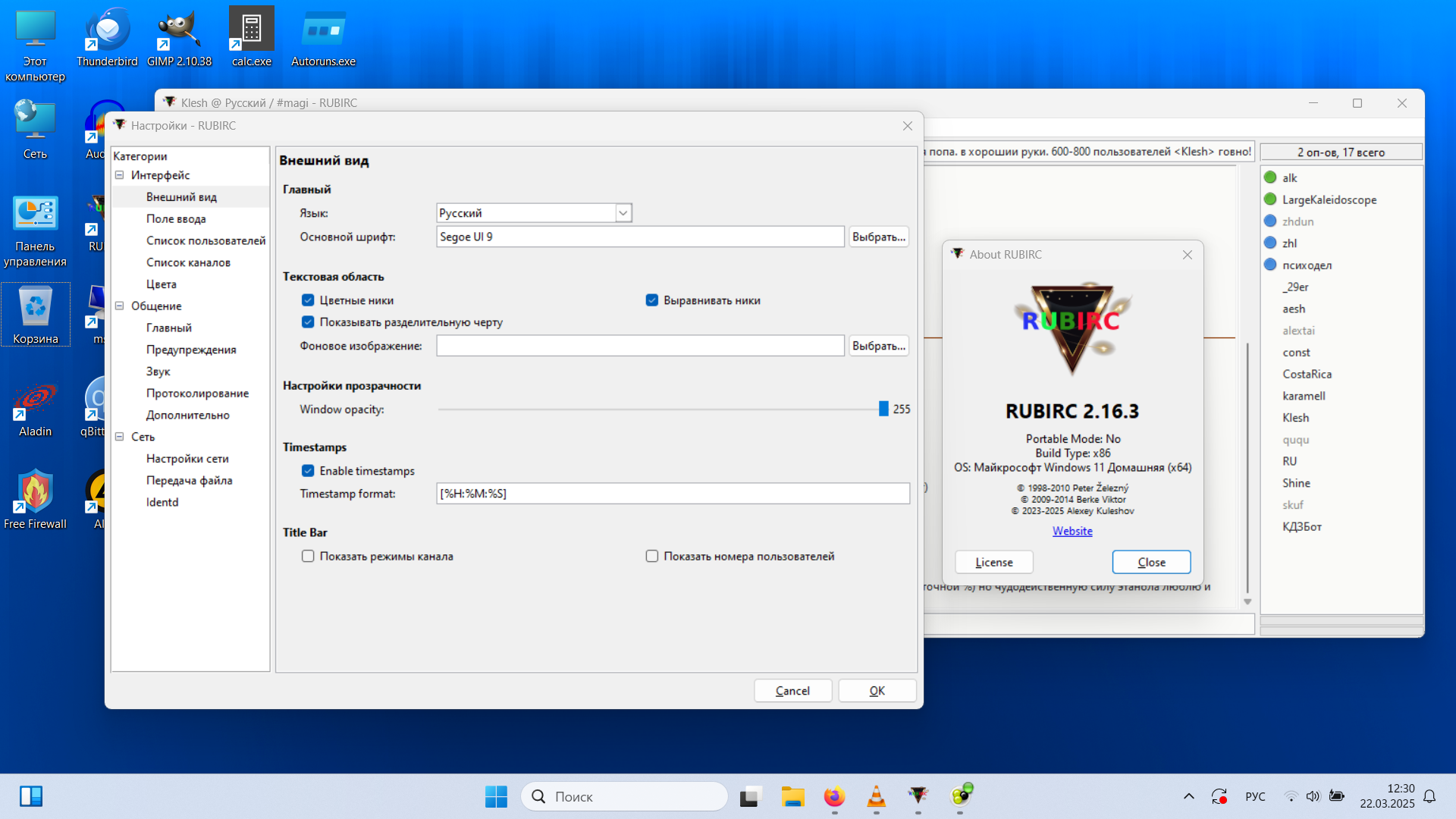Click the RUBIRC taskbar icon
The width and height of the screenshot is (1456, 819).
(x=918, y=796)
